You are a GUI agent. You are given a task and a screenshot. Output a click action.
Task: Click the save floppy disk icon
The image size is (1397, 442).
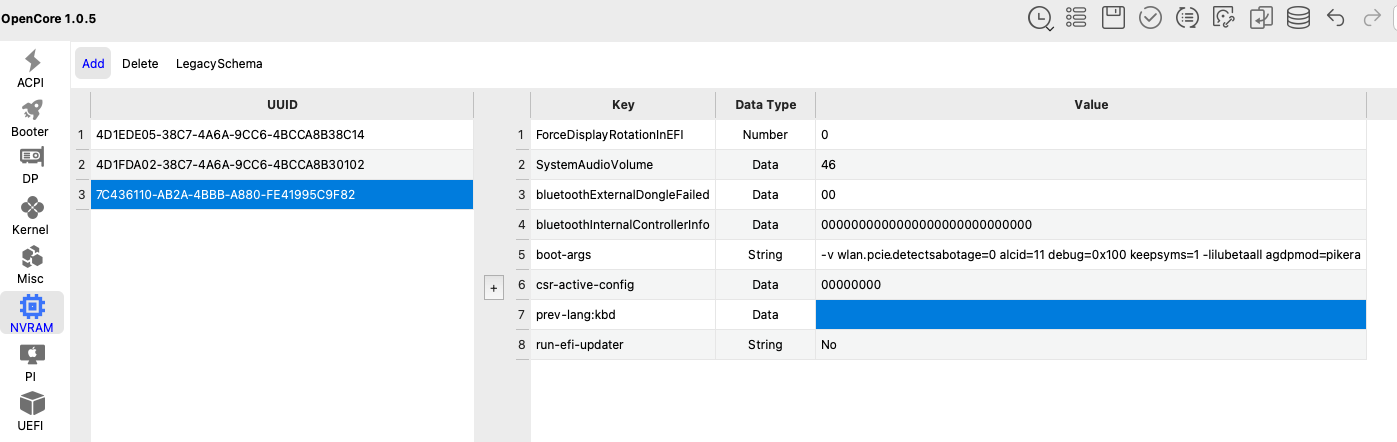tap(1114, 17)
